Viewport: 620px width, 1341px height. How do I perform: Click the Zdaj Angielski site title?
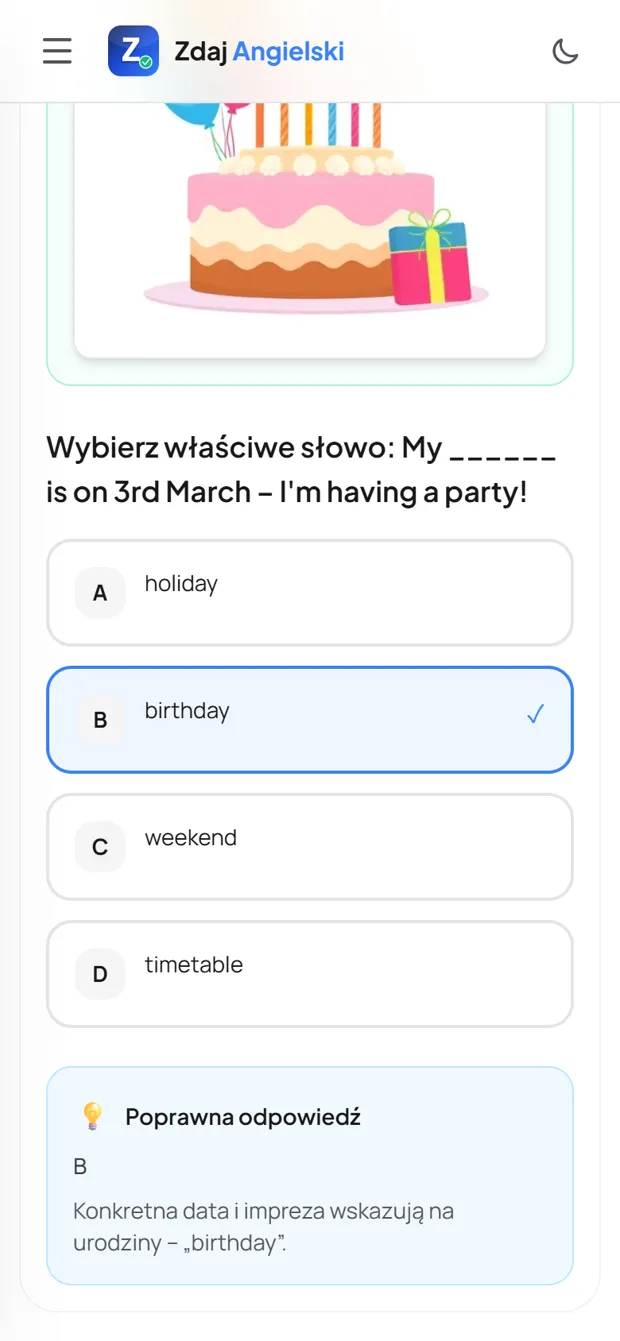(259, 51)
